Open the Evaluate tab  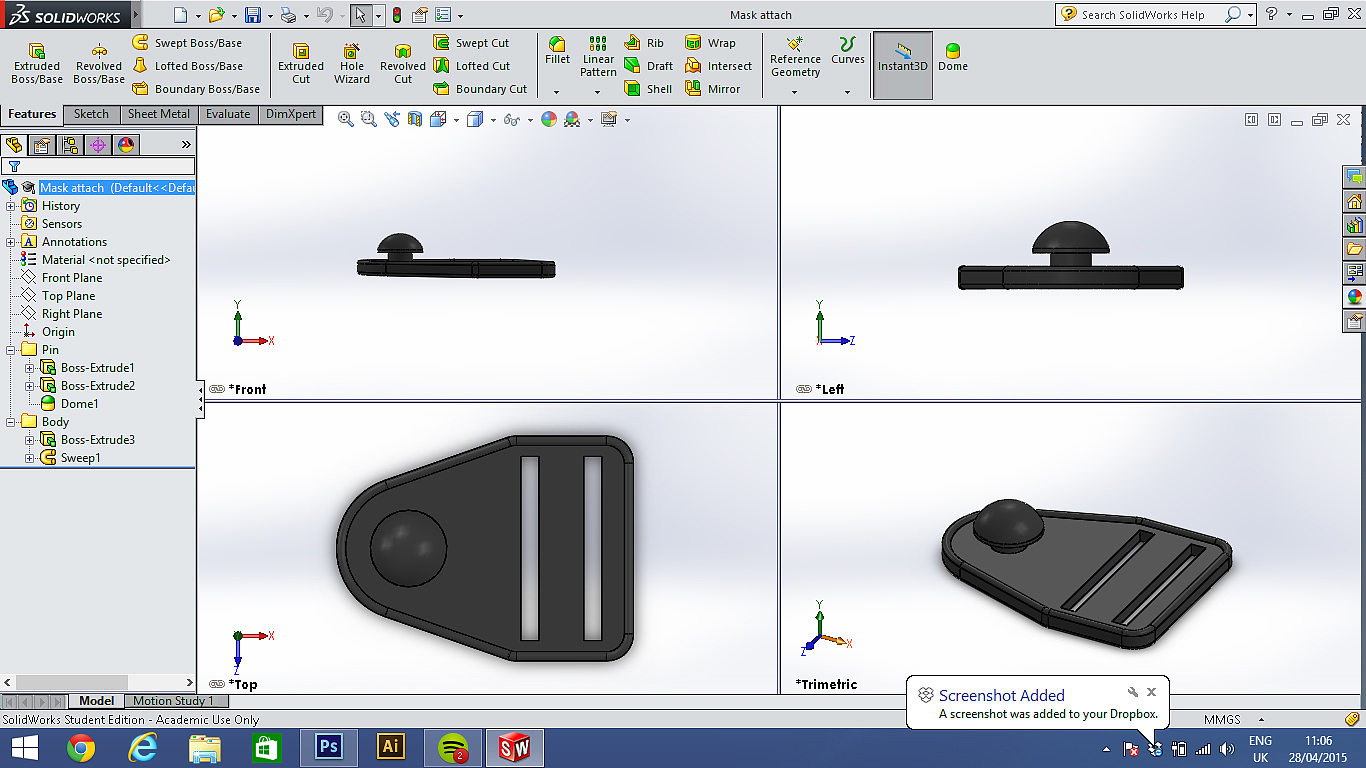[x=228, y=114]
